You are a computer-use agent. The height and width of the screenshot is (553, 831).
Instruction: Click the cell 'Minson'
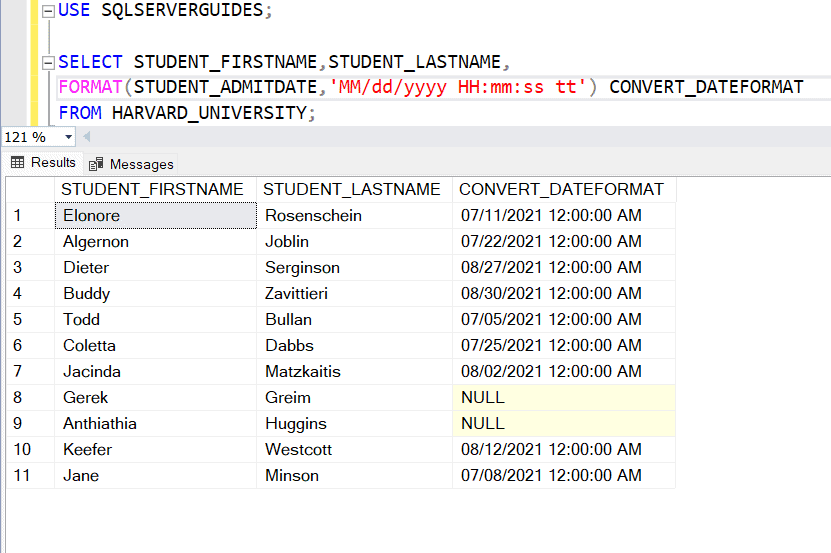[355, 475]
